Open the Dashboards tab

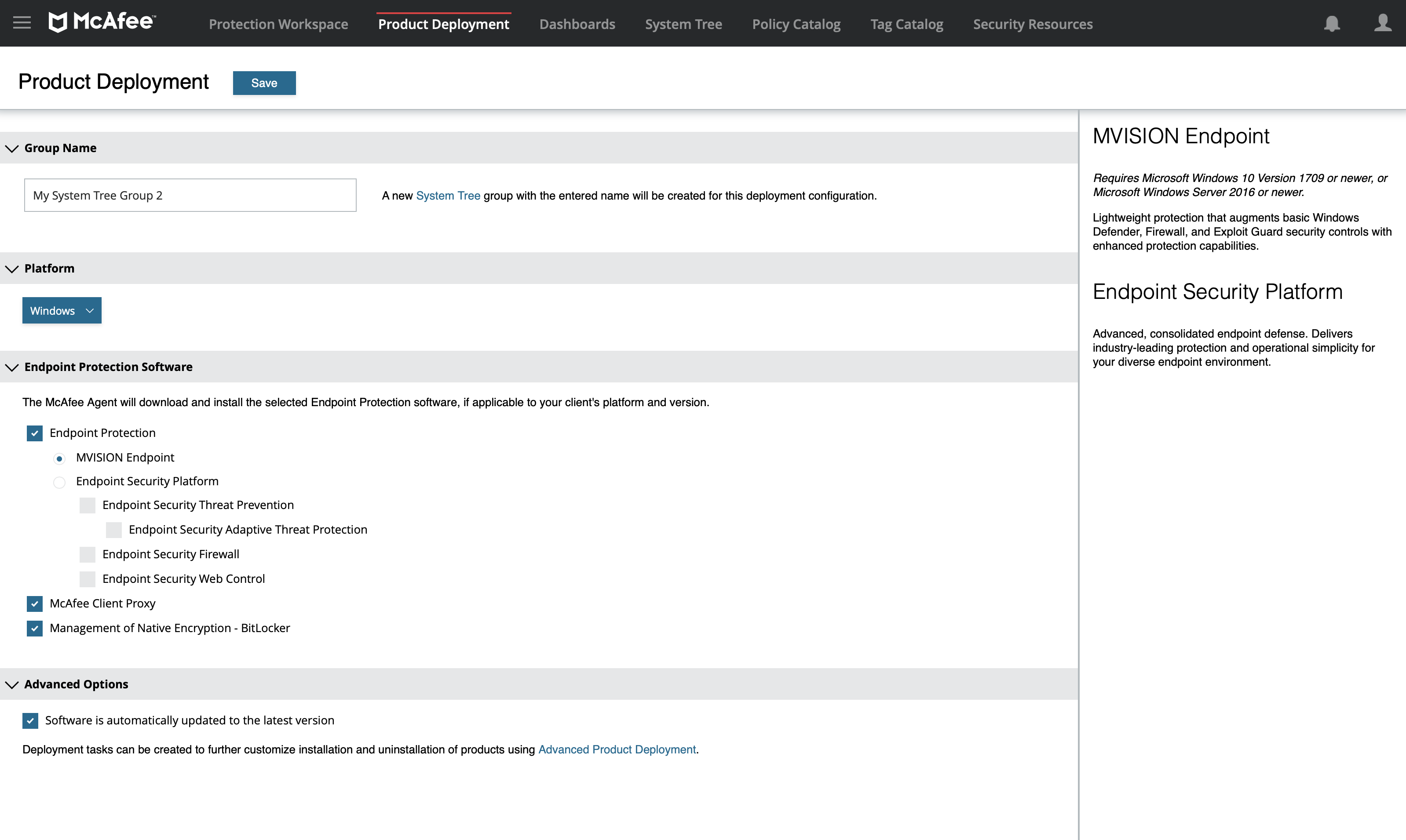(577, 24)
